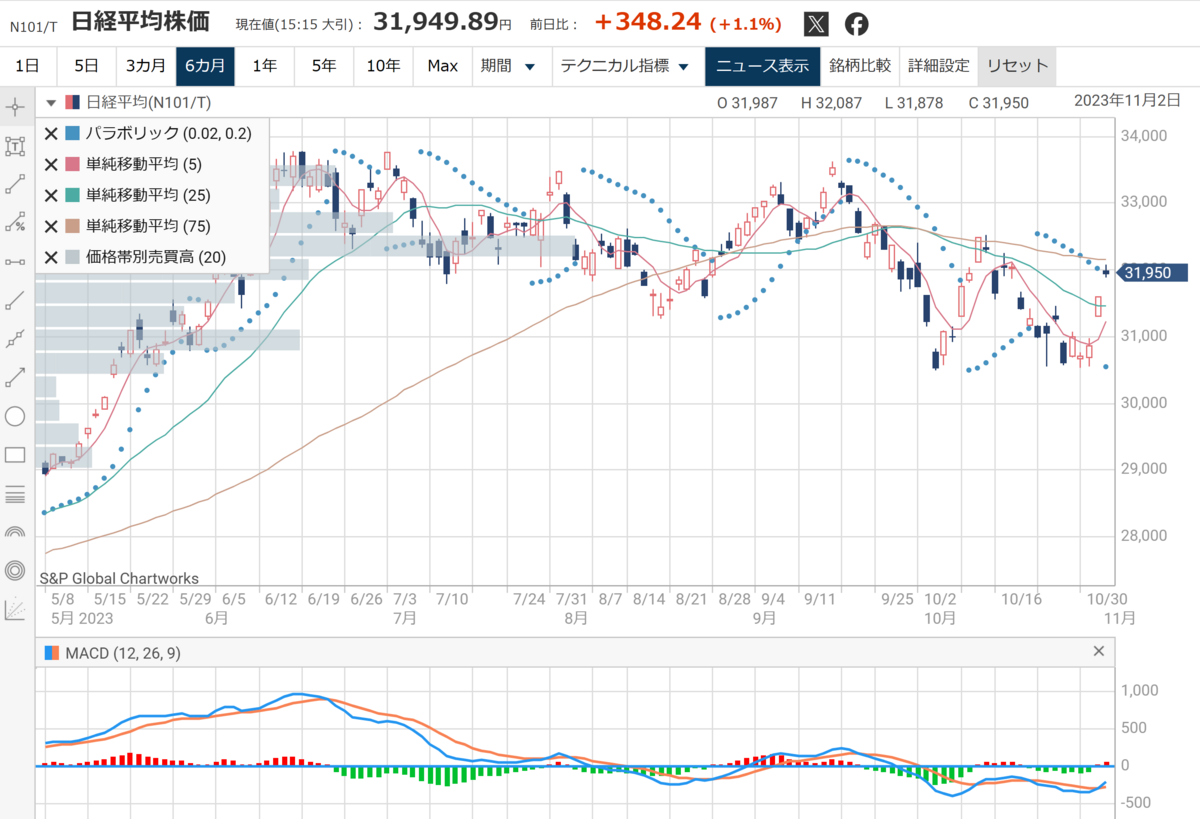This screenshot has height=819, width=1200.
Task: Click the 価格帯別売買高 (20) label
Action: click(155, 257)
